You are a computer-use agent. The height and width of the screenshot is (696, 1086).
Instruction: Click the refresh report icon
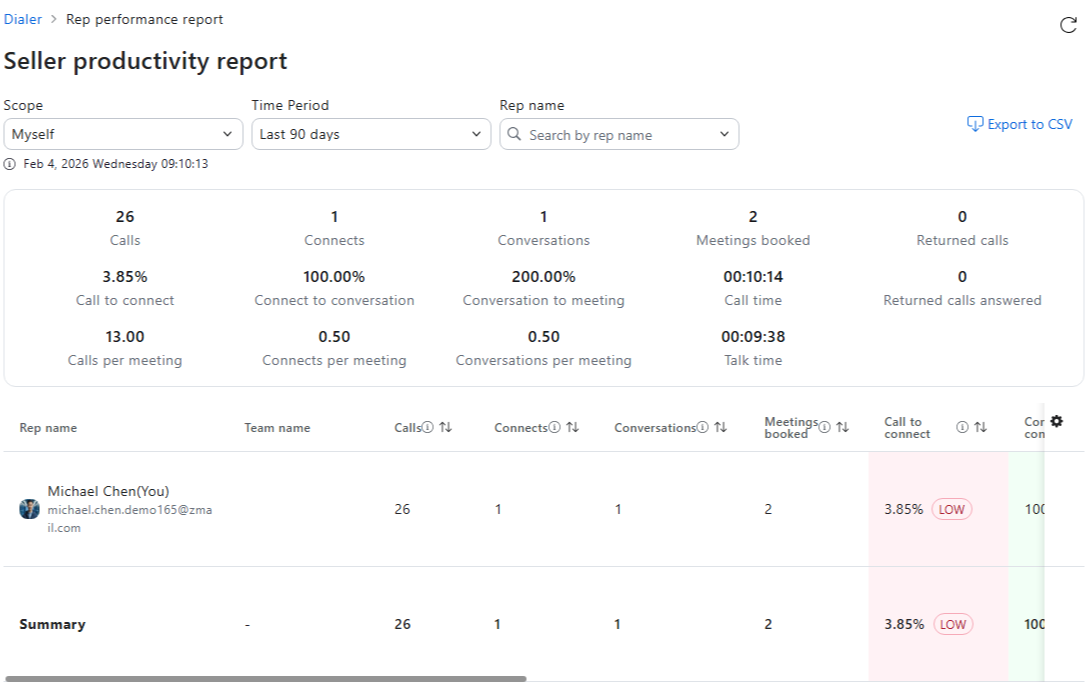point(1068,25)
